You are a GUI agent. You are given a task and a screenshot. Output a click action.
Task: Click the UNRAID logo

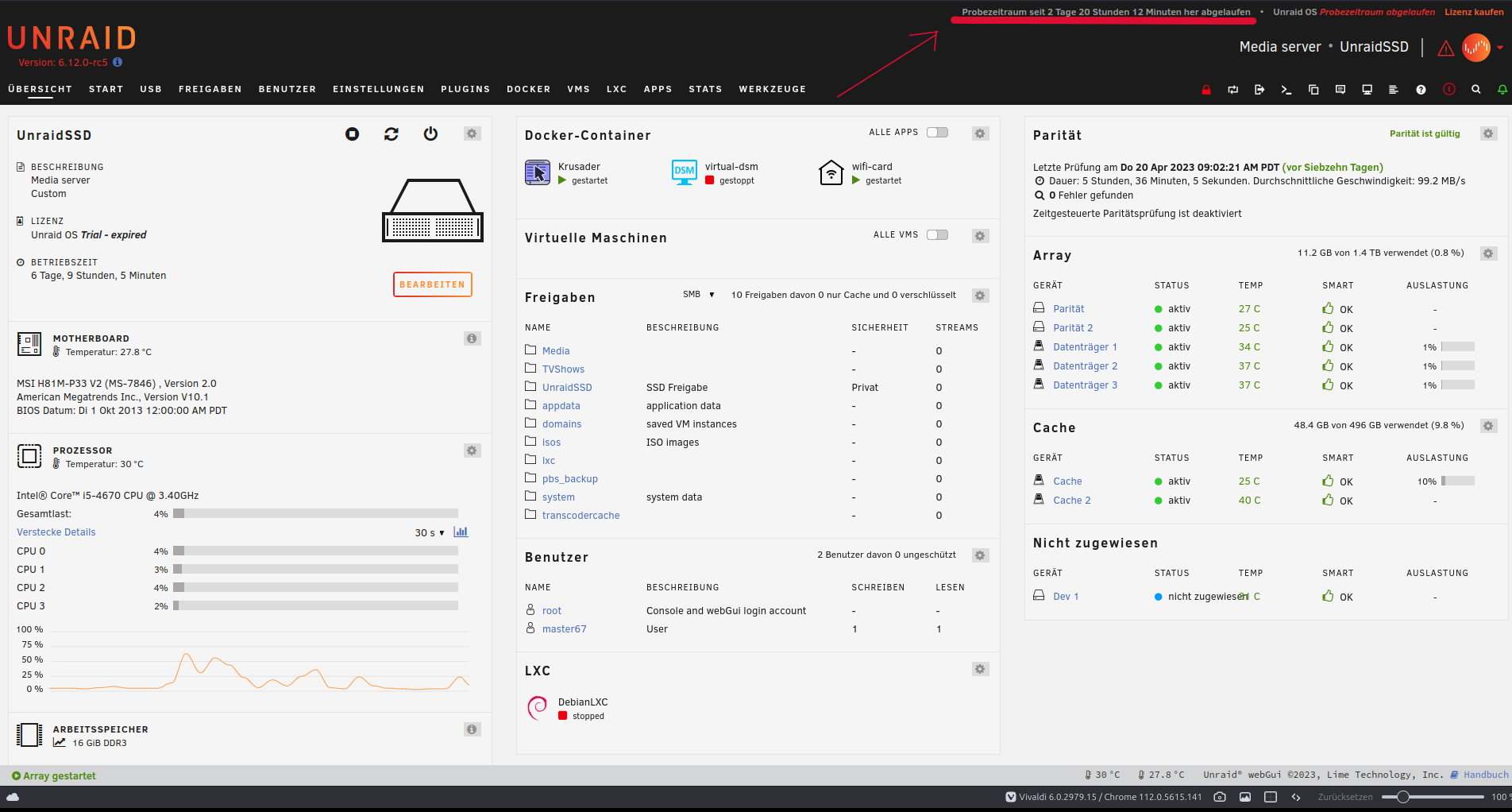point(72,38)
